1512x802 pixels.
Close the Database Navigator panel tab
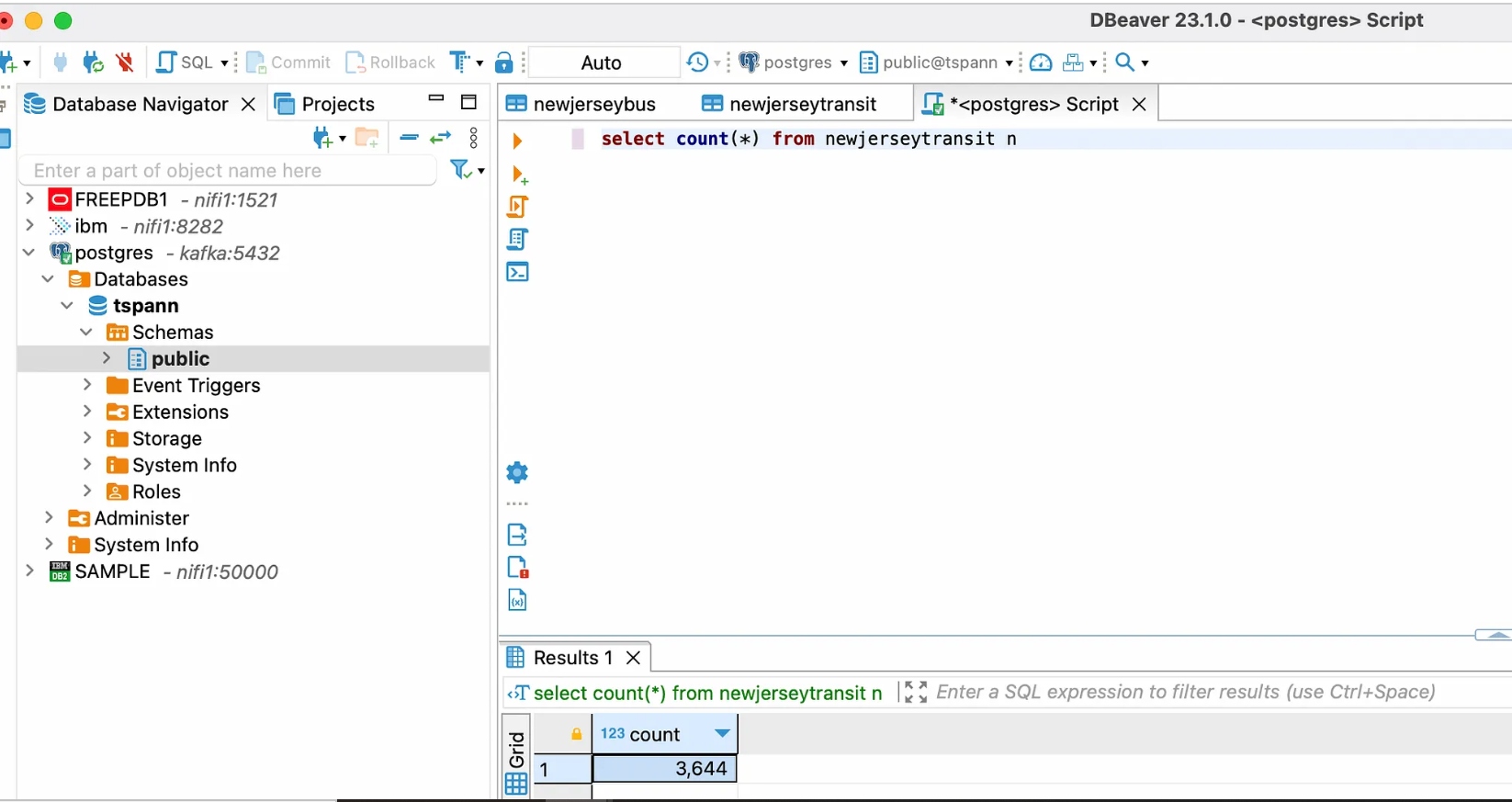[248, 105]
